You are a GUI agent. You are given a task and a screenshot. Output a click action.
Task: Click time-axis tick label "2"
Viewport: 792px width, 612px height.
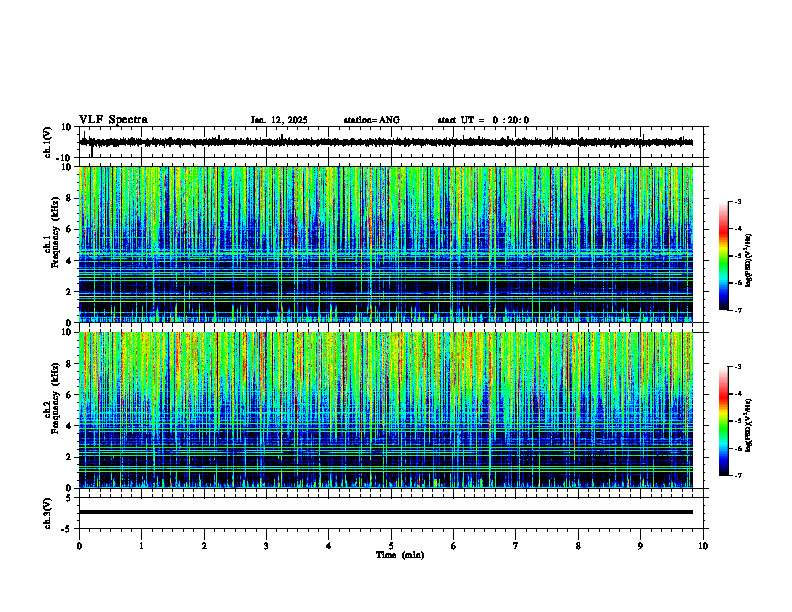pyautogui.click(x=204, y=546)
